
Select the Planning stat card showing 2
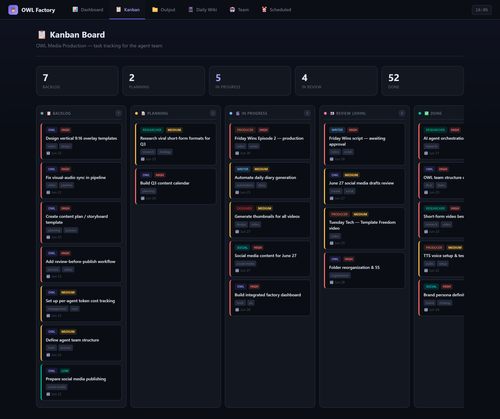164,81
